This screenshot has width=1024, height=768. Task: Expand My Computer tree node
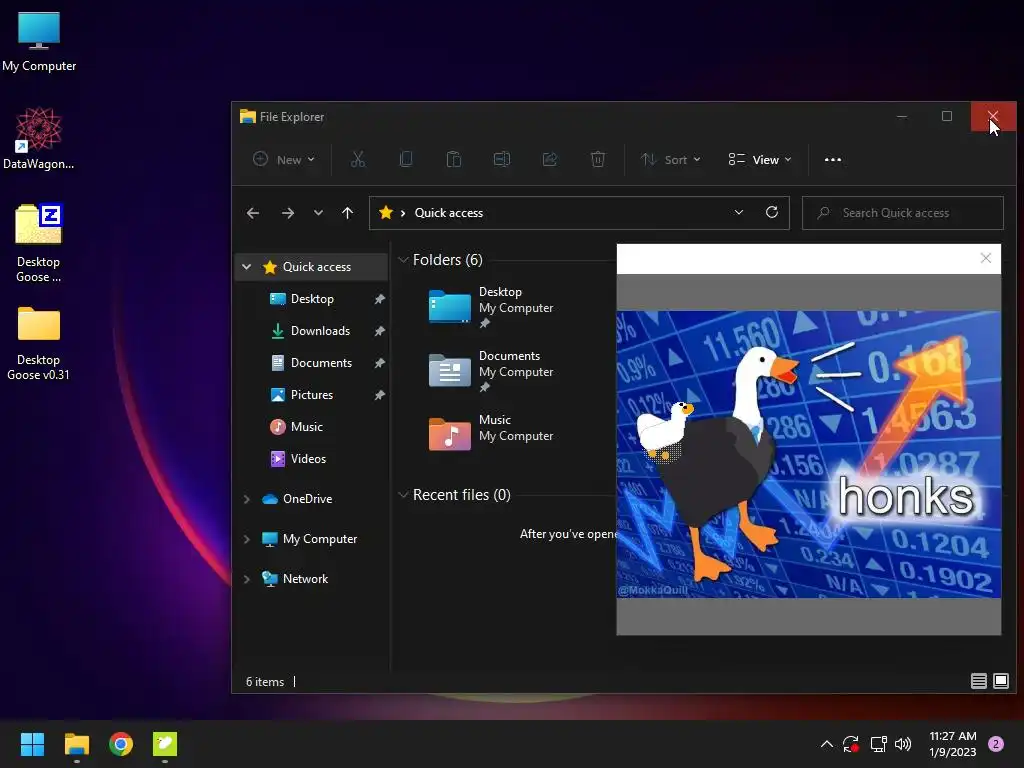point(246,539)
